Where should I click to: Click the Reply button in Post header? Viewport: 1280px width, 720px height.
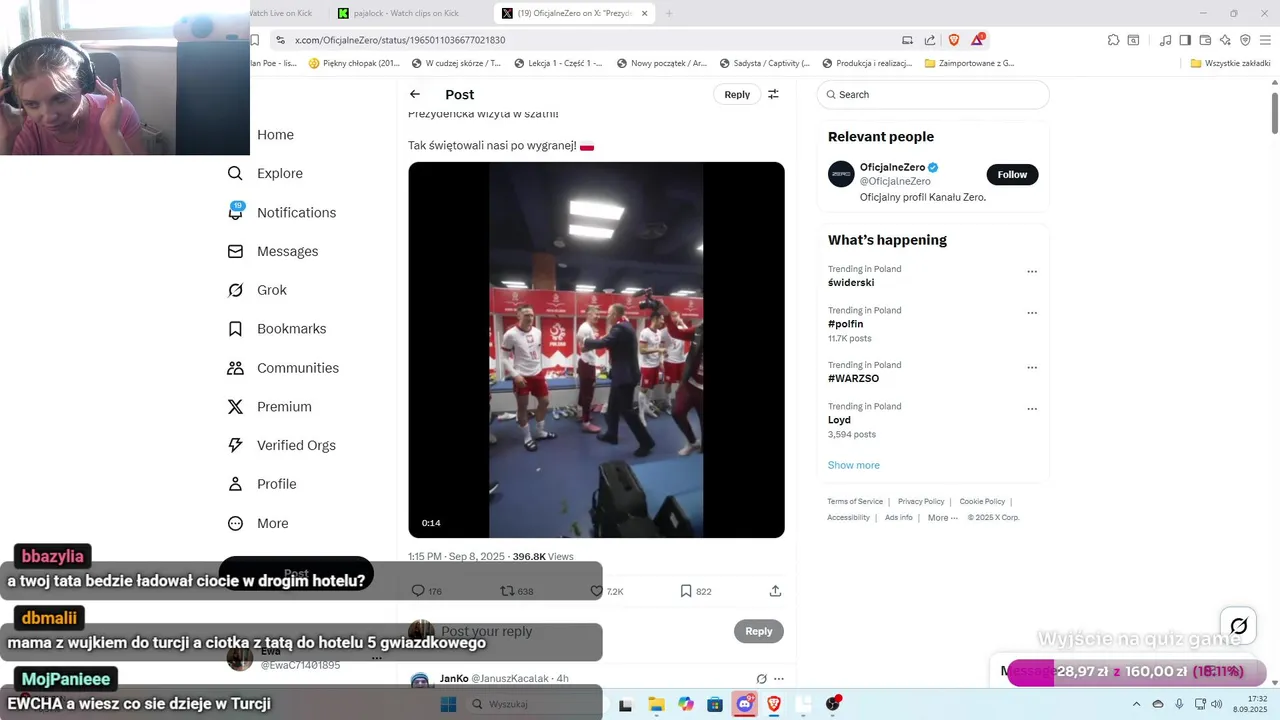tap(737, 94)
